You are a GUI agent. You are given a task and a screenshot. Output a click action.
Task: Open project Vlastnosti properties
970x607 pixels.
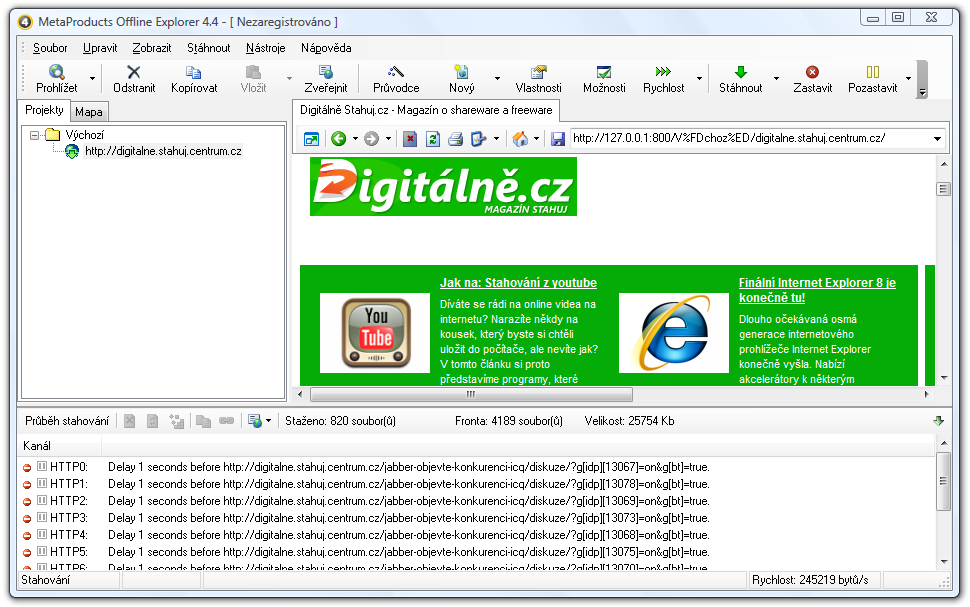coord(538,79)
